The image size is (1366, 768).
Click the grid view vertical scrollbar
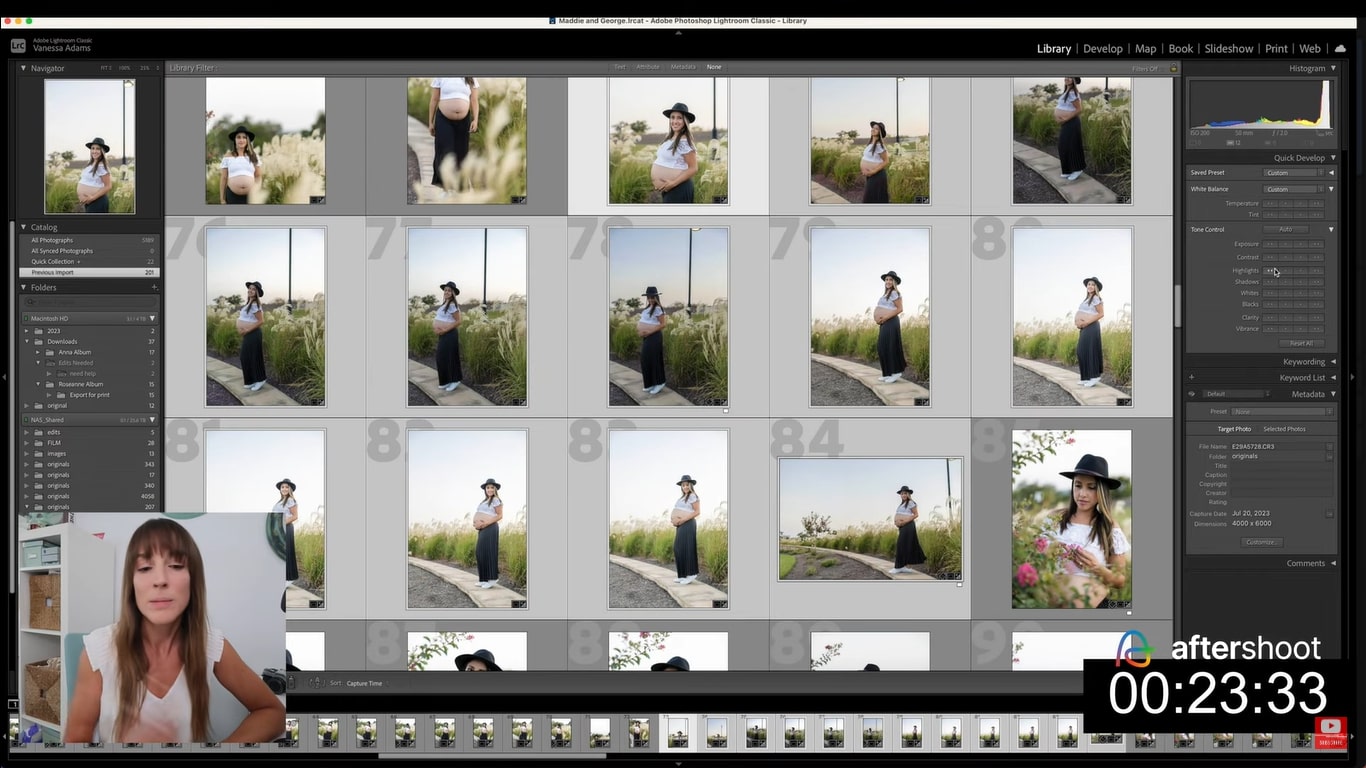click(x=1177, y=305)
